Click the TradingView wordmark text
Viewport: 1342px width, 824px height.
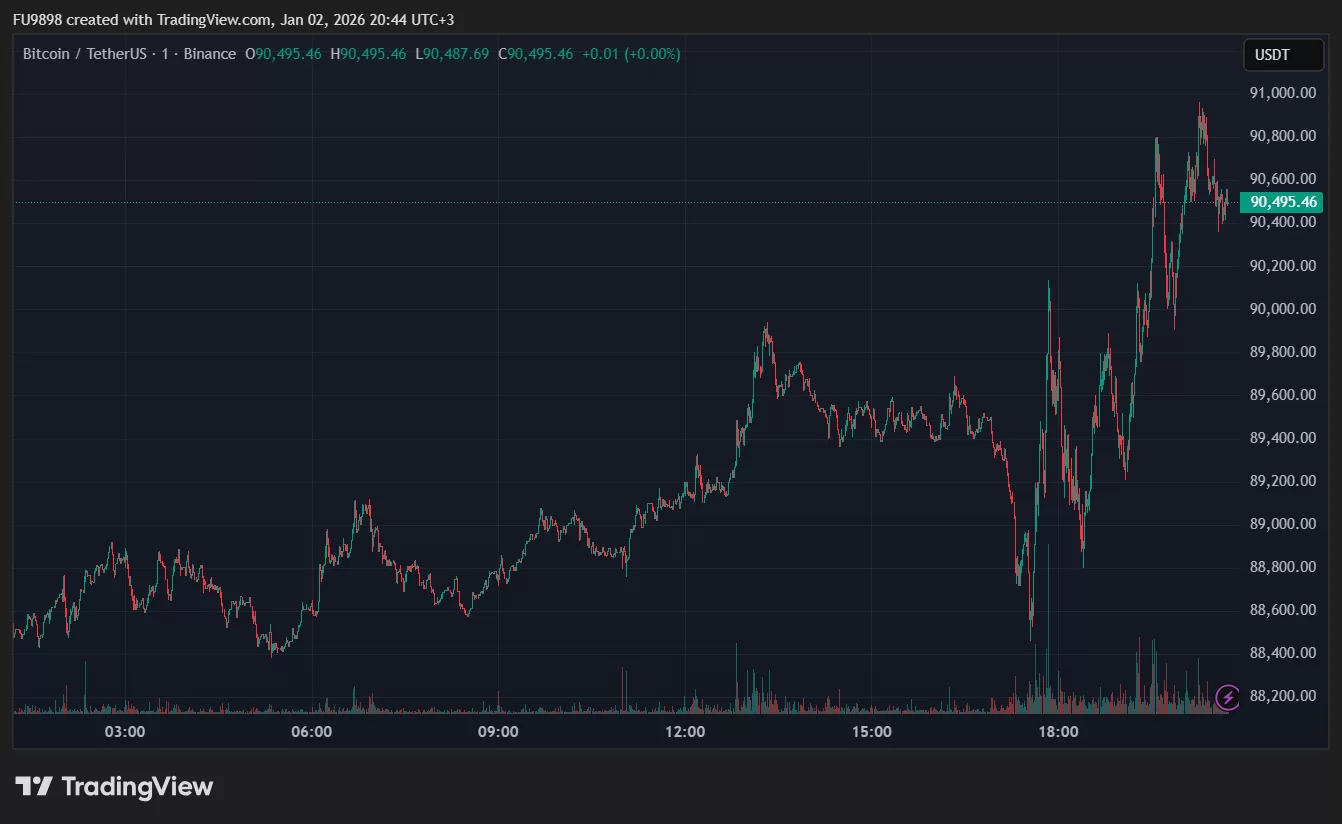[x=137, y=787]
